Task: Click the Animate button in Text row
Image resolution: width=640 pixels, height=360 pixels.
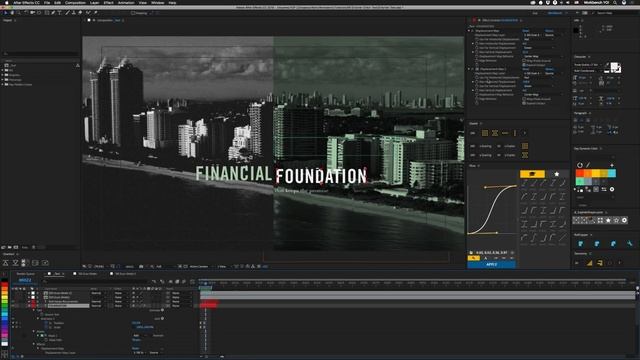Action: tap(156, 310)
